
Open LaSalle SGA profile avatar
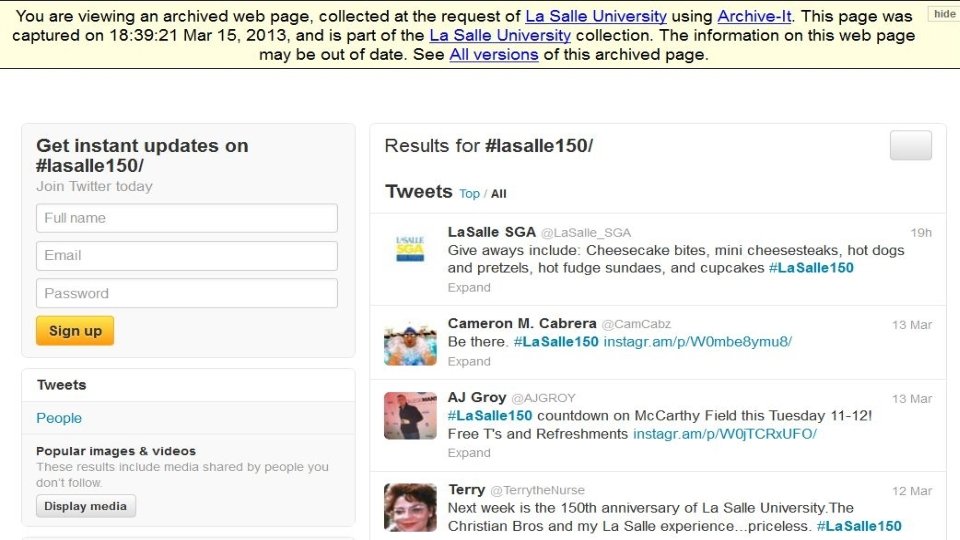[x=410, y=250]
